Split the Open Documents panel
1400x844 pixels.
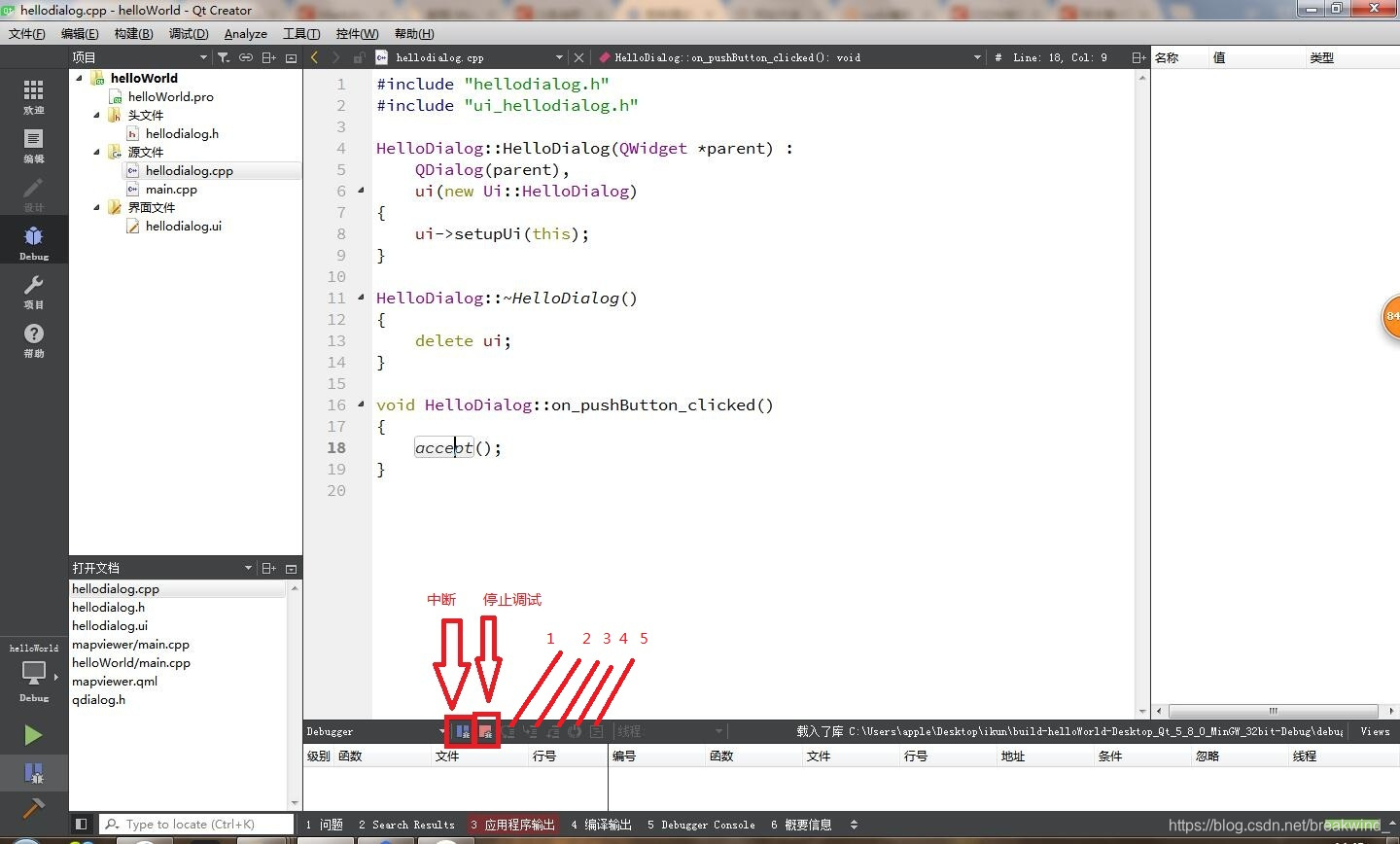coord(269,568)
